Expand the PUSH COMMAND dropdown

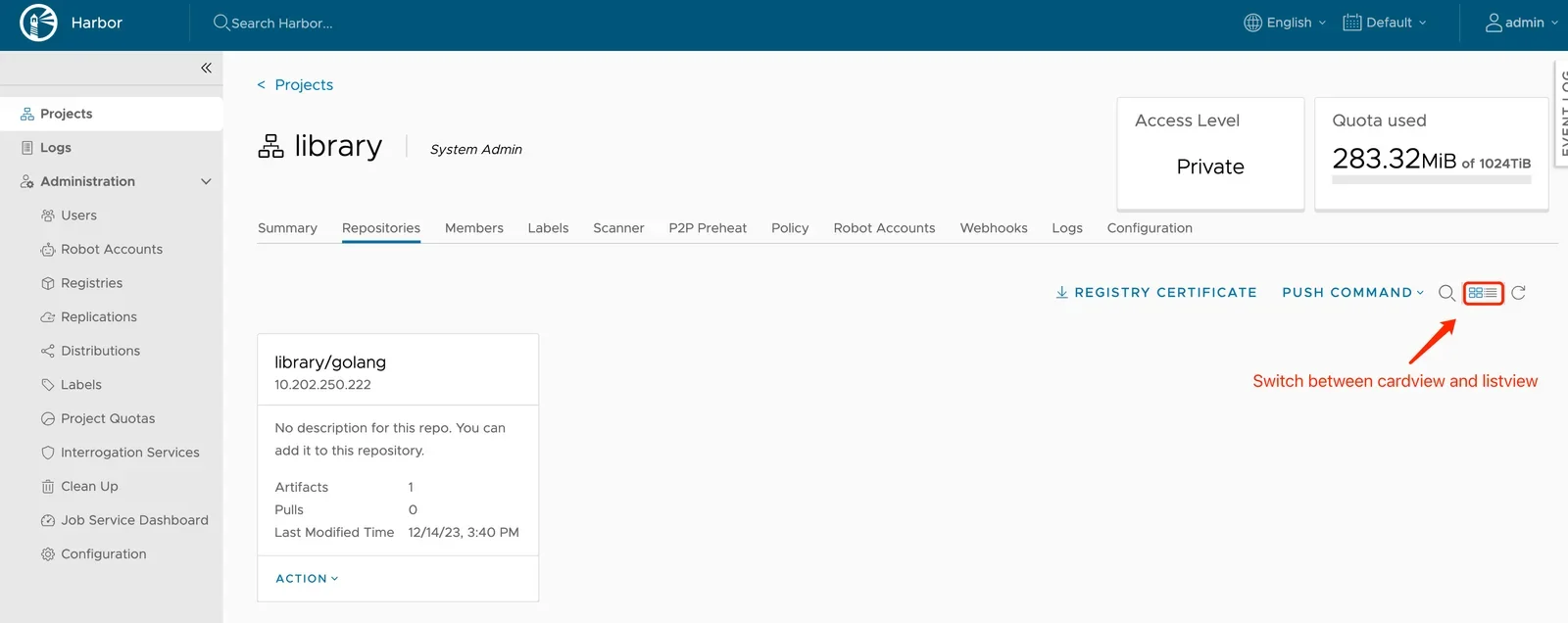pyautogui.click(x=1352, y=293)
